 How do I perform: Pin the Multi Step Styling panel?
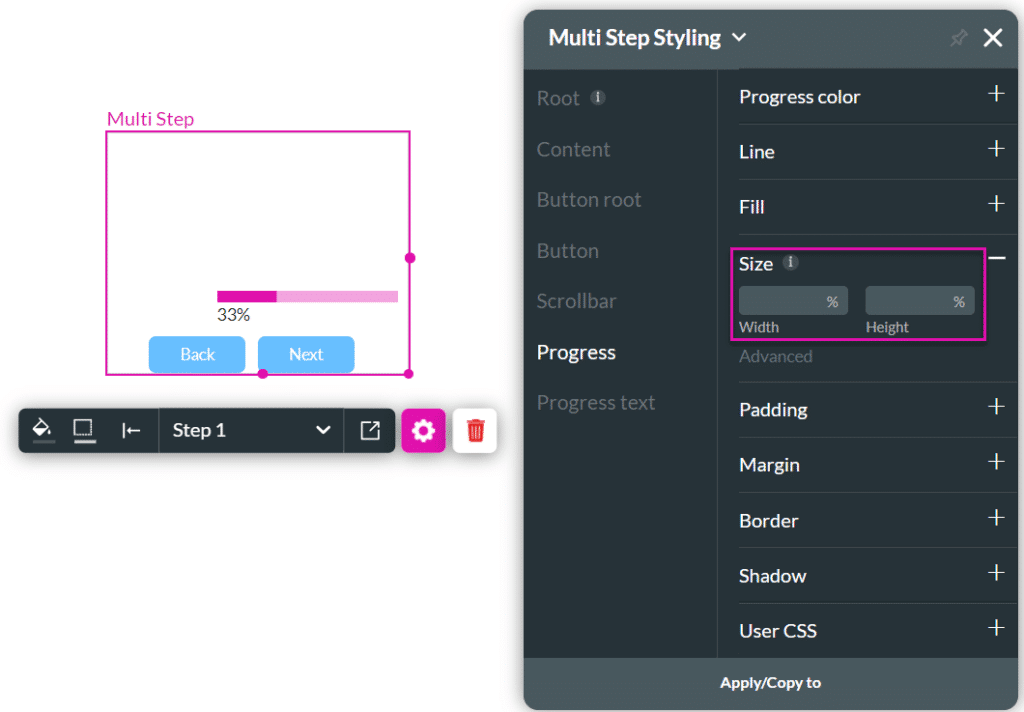click(x=958, y=38)
